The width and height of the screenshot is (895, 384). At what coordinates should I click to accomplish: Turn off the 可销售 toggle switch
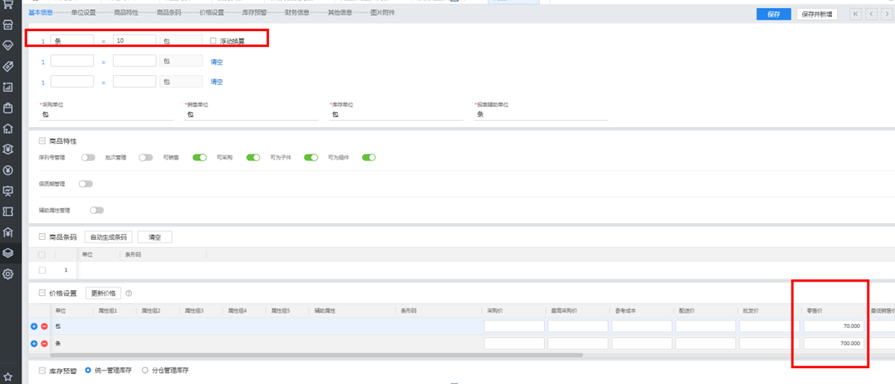point(199,157)
